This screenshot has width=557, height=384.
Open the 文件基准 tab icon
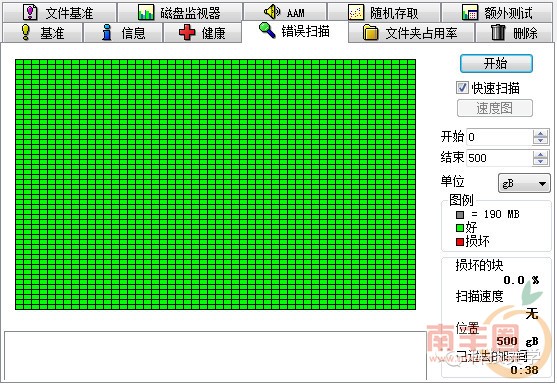[x=30, y=12]
